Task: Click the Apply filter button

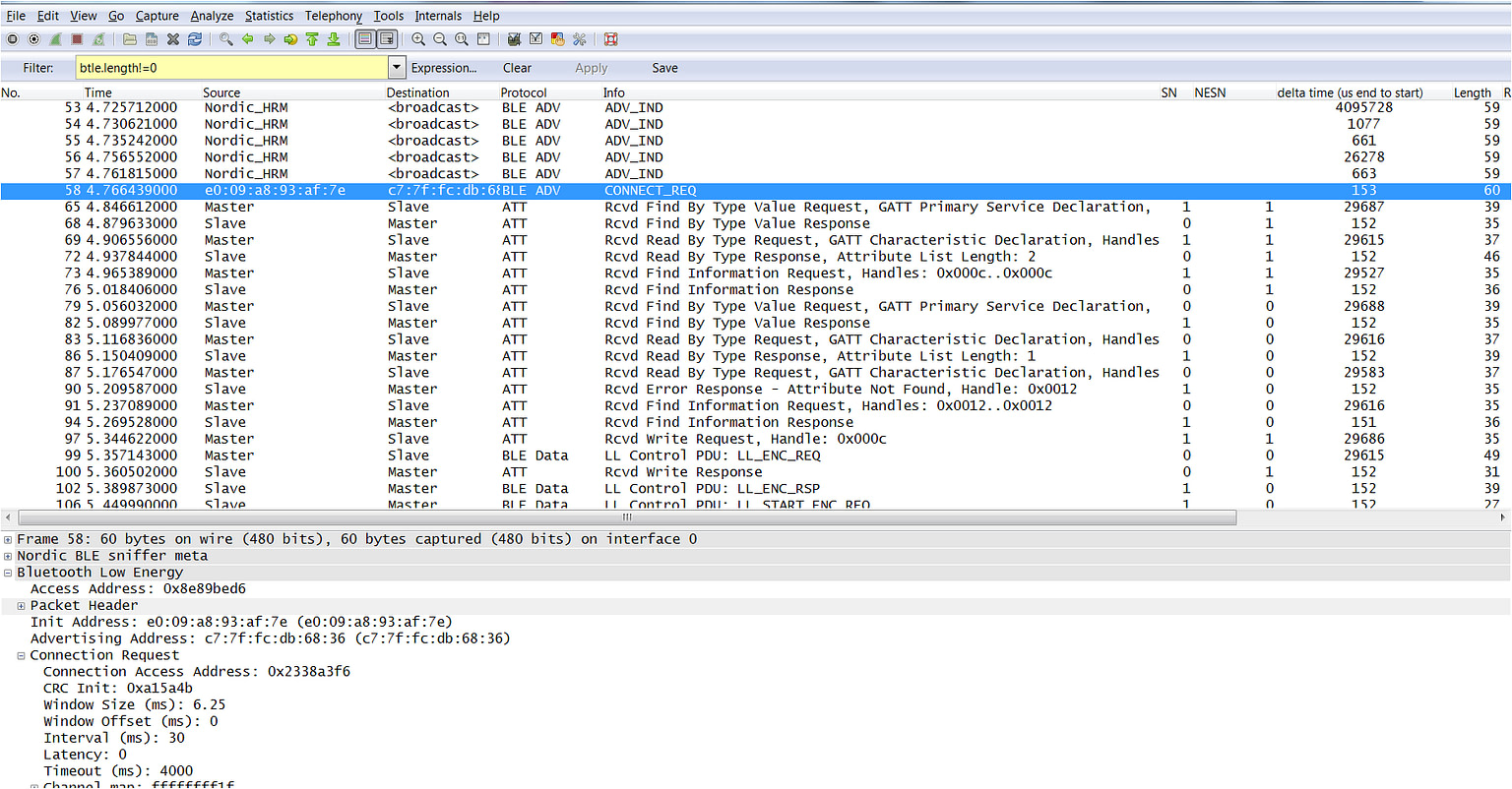Action: pyautogui.click(x=591, y=68)
